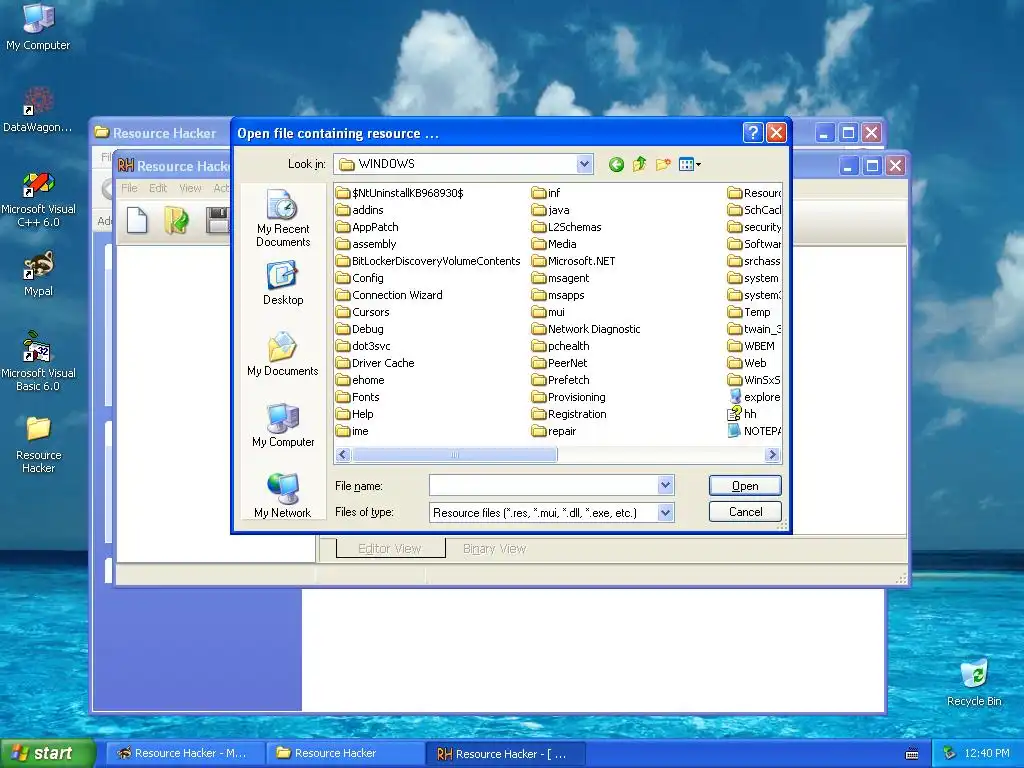The height and width of the screenshot is (768, 1024).
Task: Open the View Menu icon
Action: (x=689, y=165)
